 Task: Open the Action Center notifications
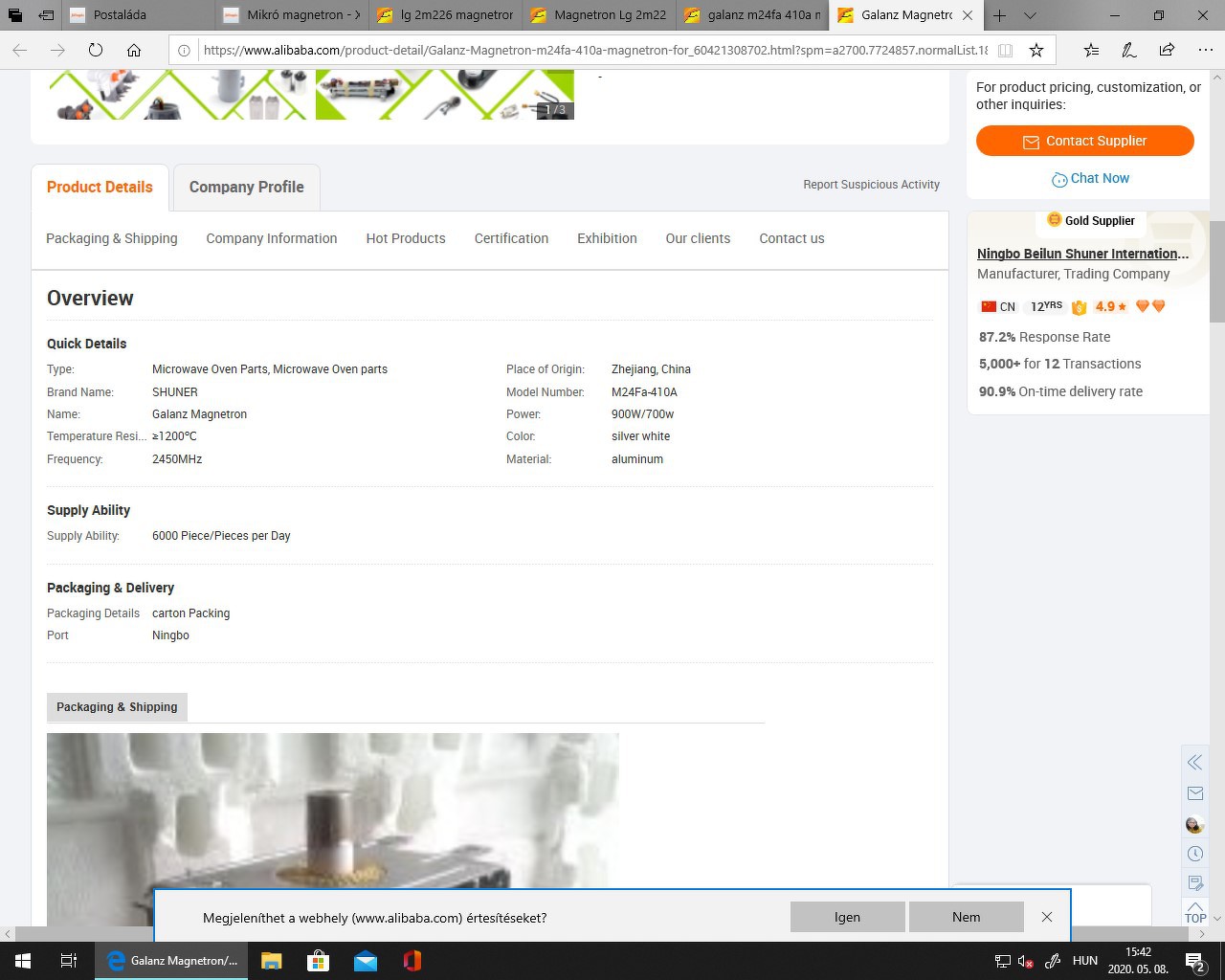[x=1195, y=961]
